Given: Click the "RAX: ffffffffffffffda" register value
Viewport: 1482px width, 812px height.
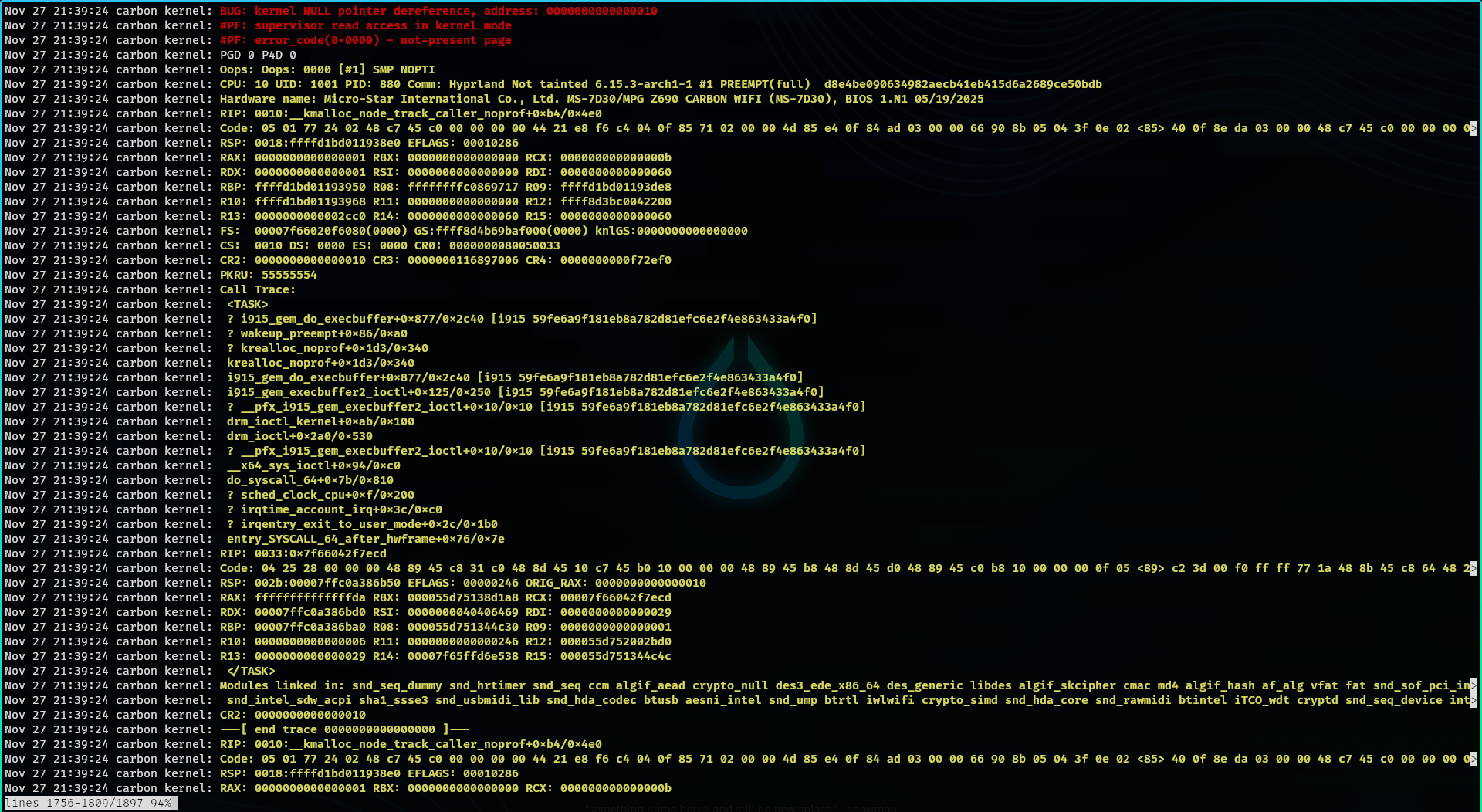Looking at the screenshot, I should (293, 598).
